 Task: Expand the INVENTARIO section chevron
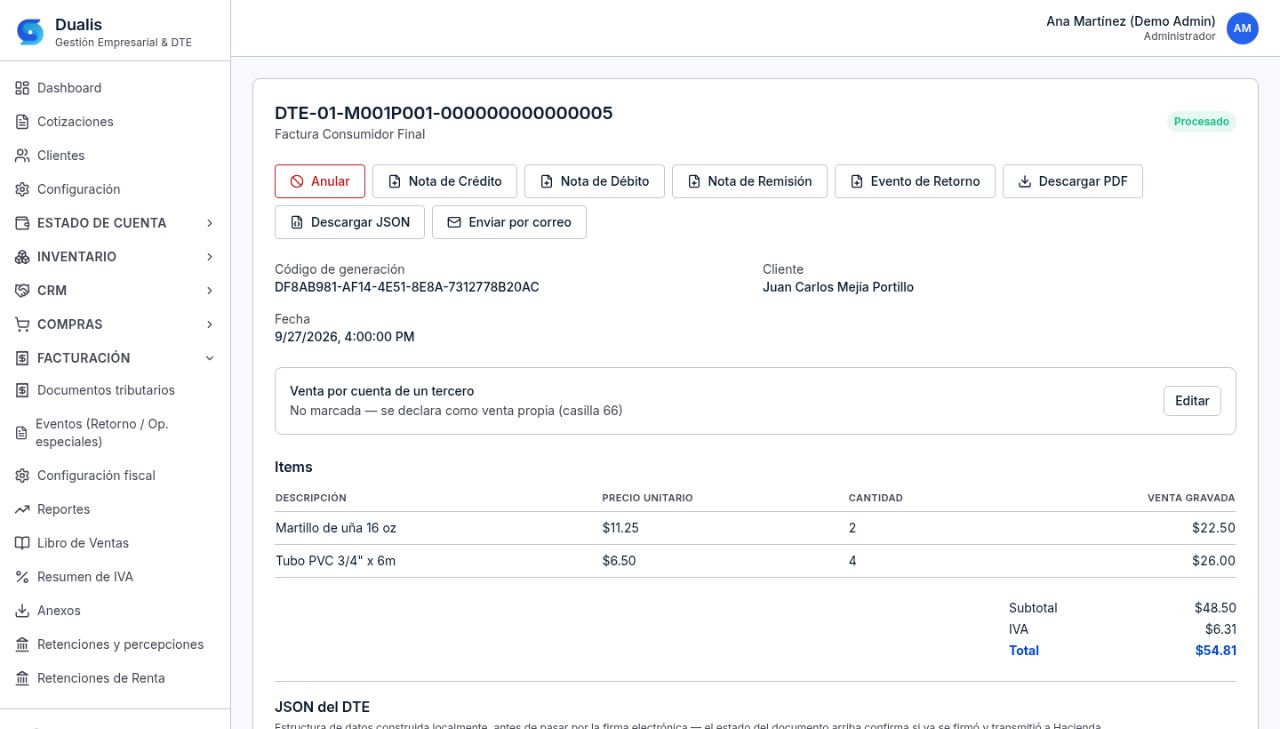coord(209,257)
